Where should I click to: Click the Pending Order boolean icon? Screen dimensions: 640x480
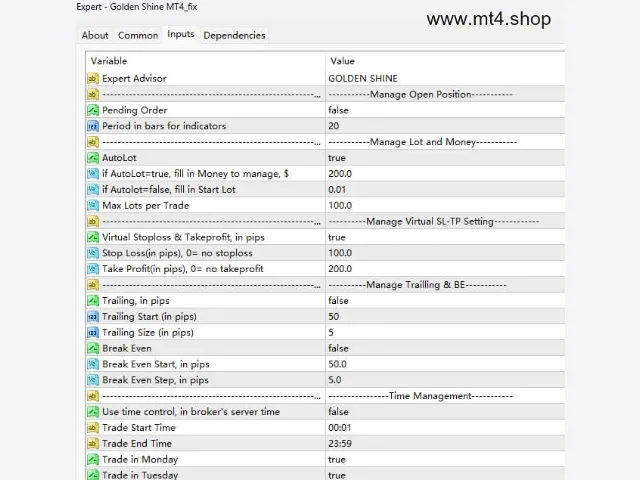[93, 110]
